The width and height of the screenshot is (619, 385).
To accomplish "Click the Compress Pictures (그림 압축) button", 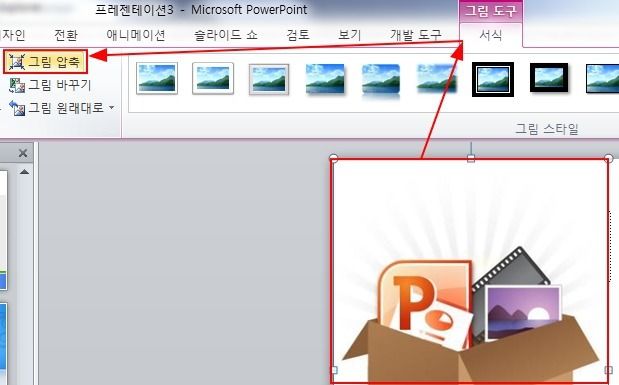I will [45, 62].
